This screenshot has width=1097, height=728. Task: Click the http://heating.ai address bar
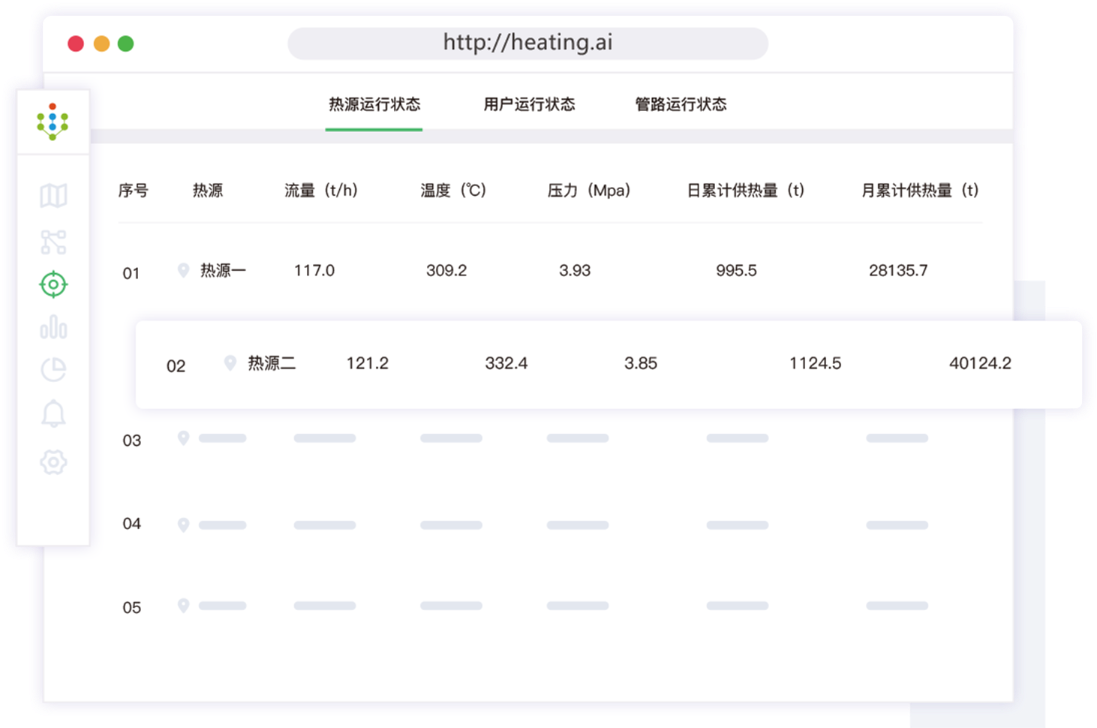coord(527,43)
